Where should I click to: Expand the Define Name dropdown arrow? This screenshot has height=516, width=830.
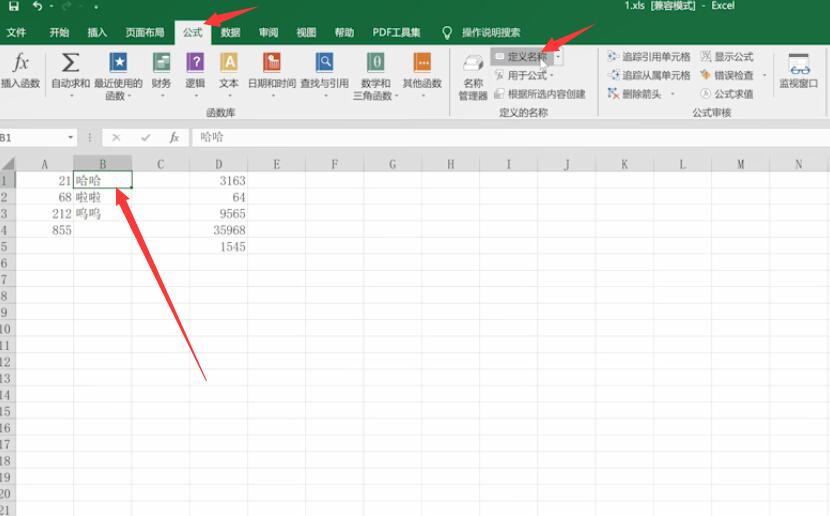(x=558, y=57)
